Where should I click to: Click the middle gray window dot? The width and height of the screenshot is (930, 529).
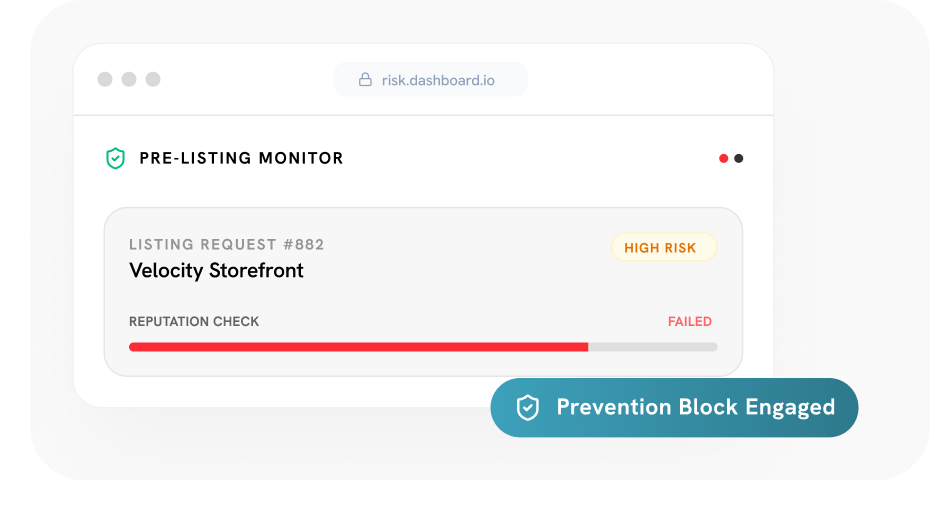[x=129, y=79]
